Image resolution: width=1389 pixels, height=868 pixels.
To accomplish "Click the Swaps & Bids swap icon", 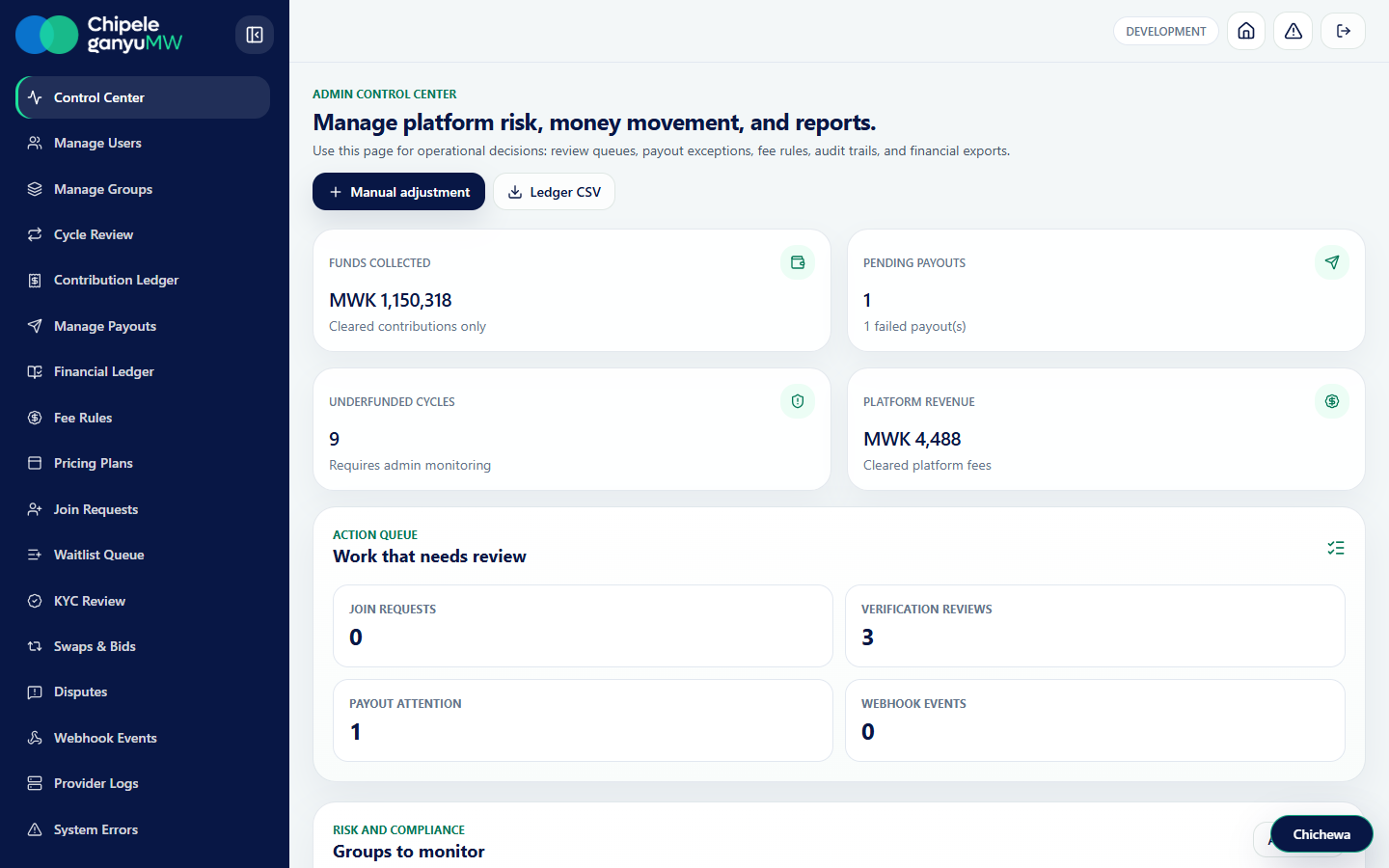I will coord(35,646).
